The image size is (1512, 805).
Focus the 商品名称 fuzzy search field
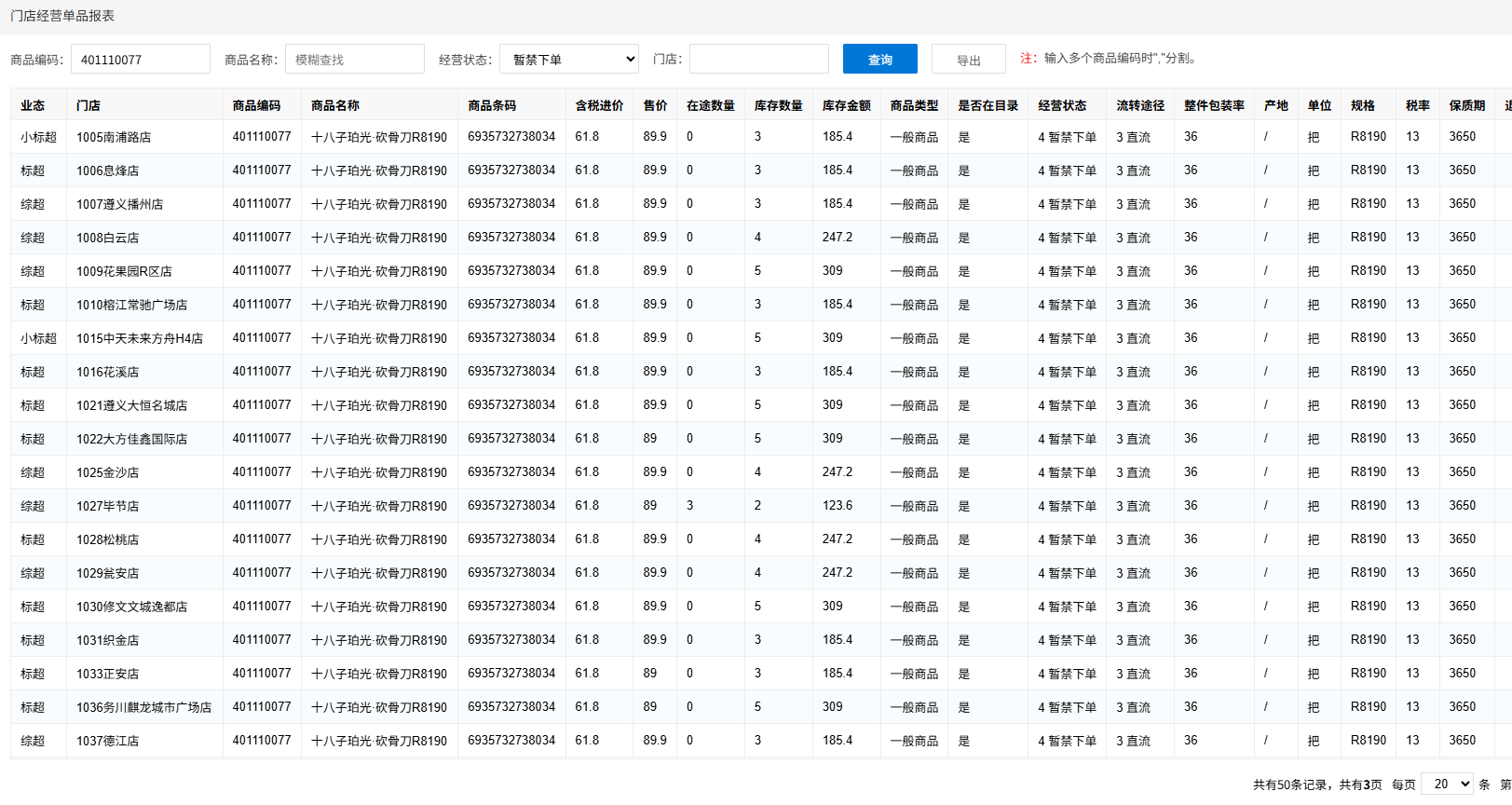click(x=354, y=59)
